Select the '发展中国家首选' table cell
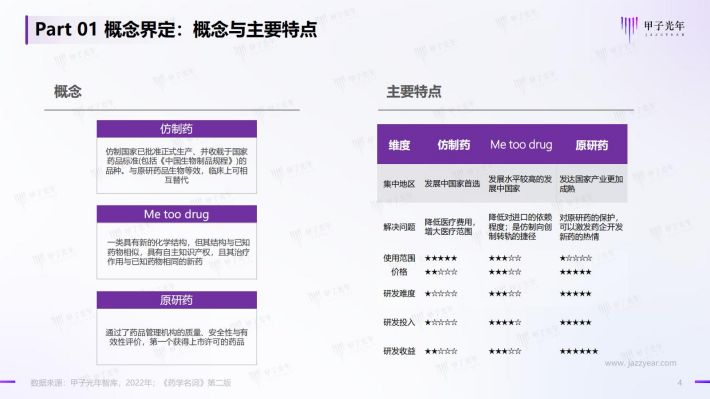 tap(452, 184)
